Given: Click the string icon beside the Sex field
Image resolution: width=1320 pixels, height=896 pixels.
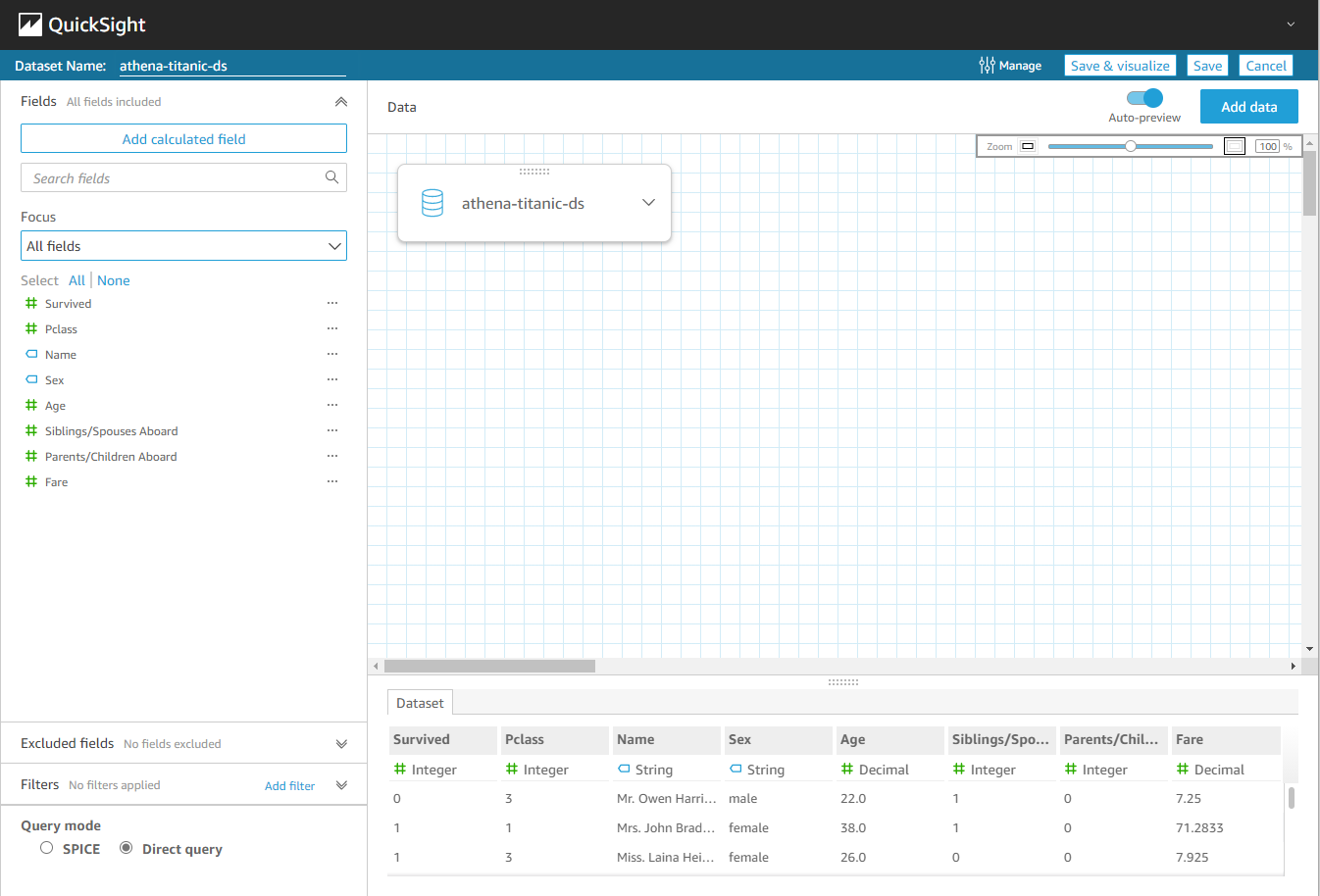Looking at the screenshot, I should click(31, 379).
